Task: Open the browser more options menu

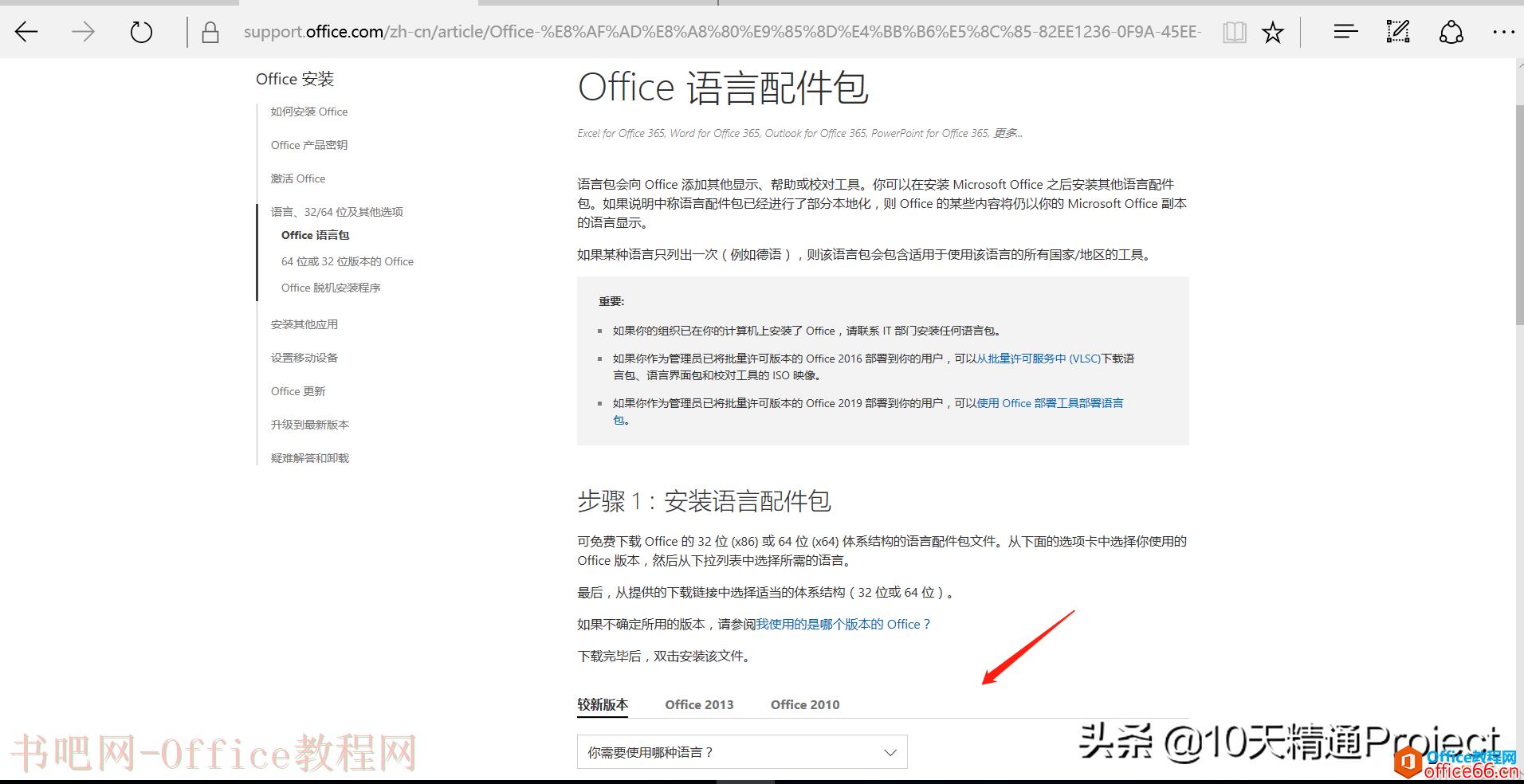Action: click(x=1503, y=32)
